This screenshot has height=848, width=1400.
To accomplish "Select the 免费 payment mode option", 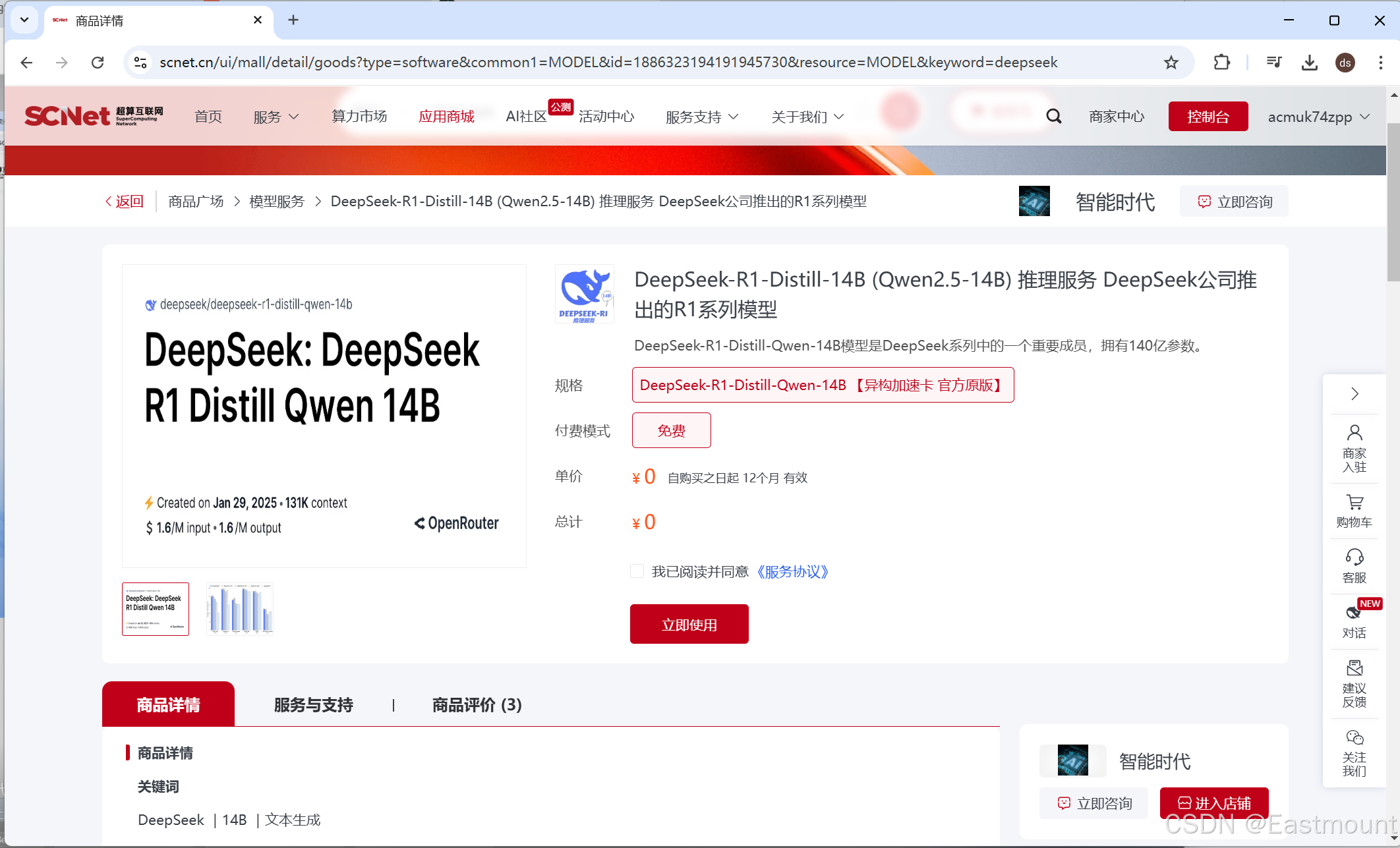I will [671, 430].
